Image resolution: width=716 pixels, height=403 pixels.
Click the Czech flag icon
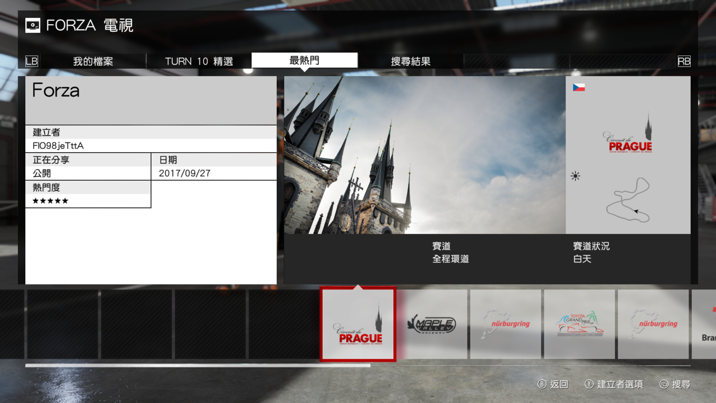[579, 88]
